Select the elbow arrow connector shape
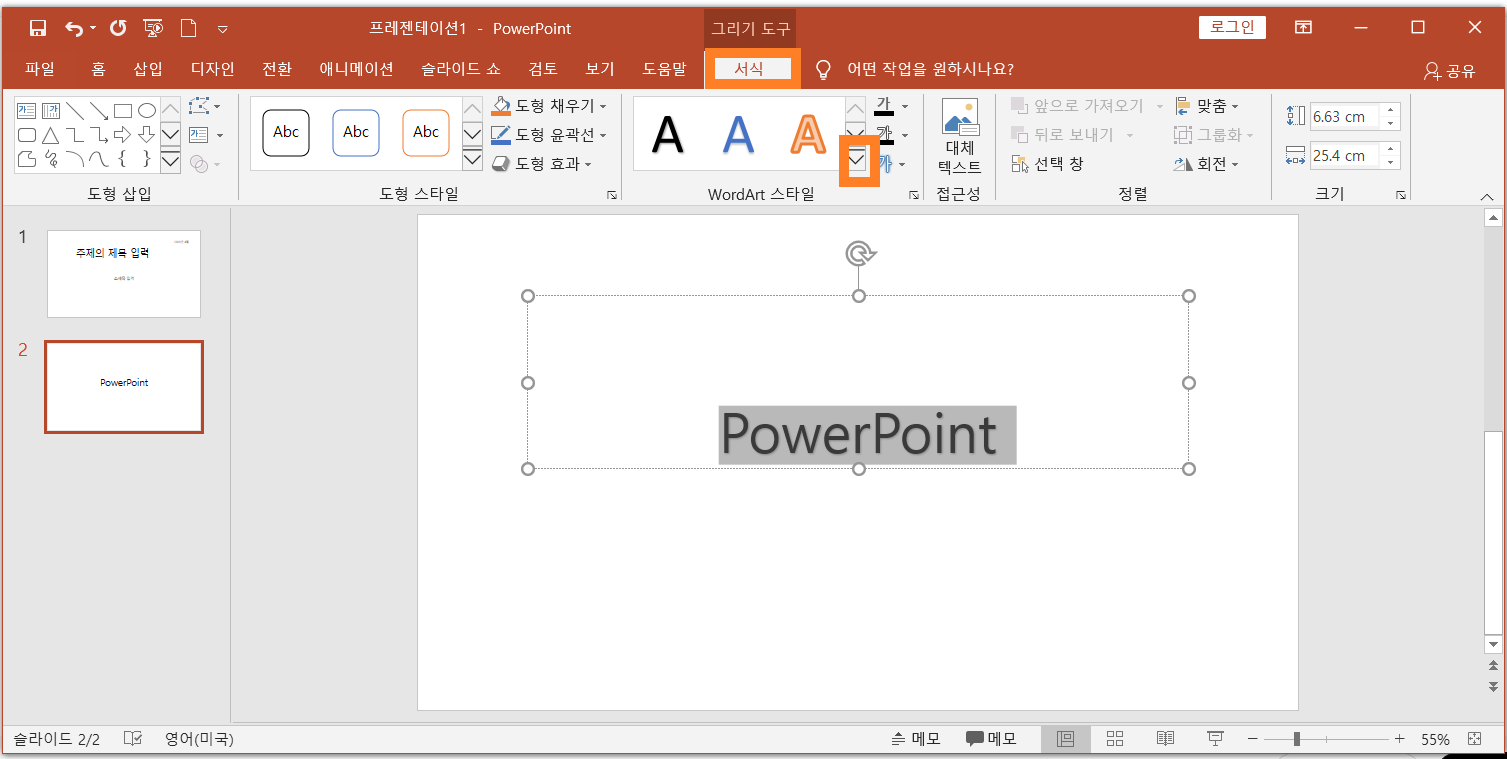 [98, 134]
